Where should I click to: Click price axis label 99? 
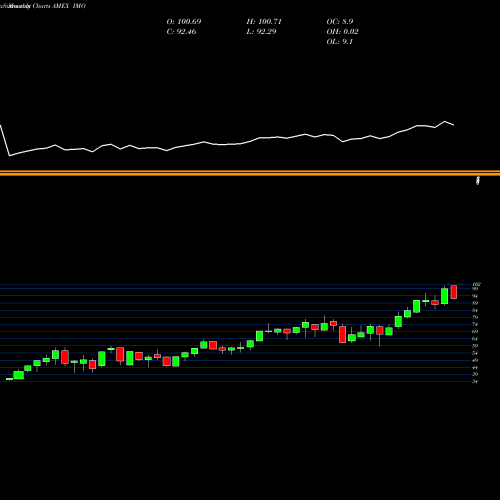point(475,289)
